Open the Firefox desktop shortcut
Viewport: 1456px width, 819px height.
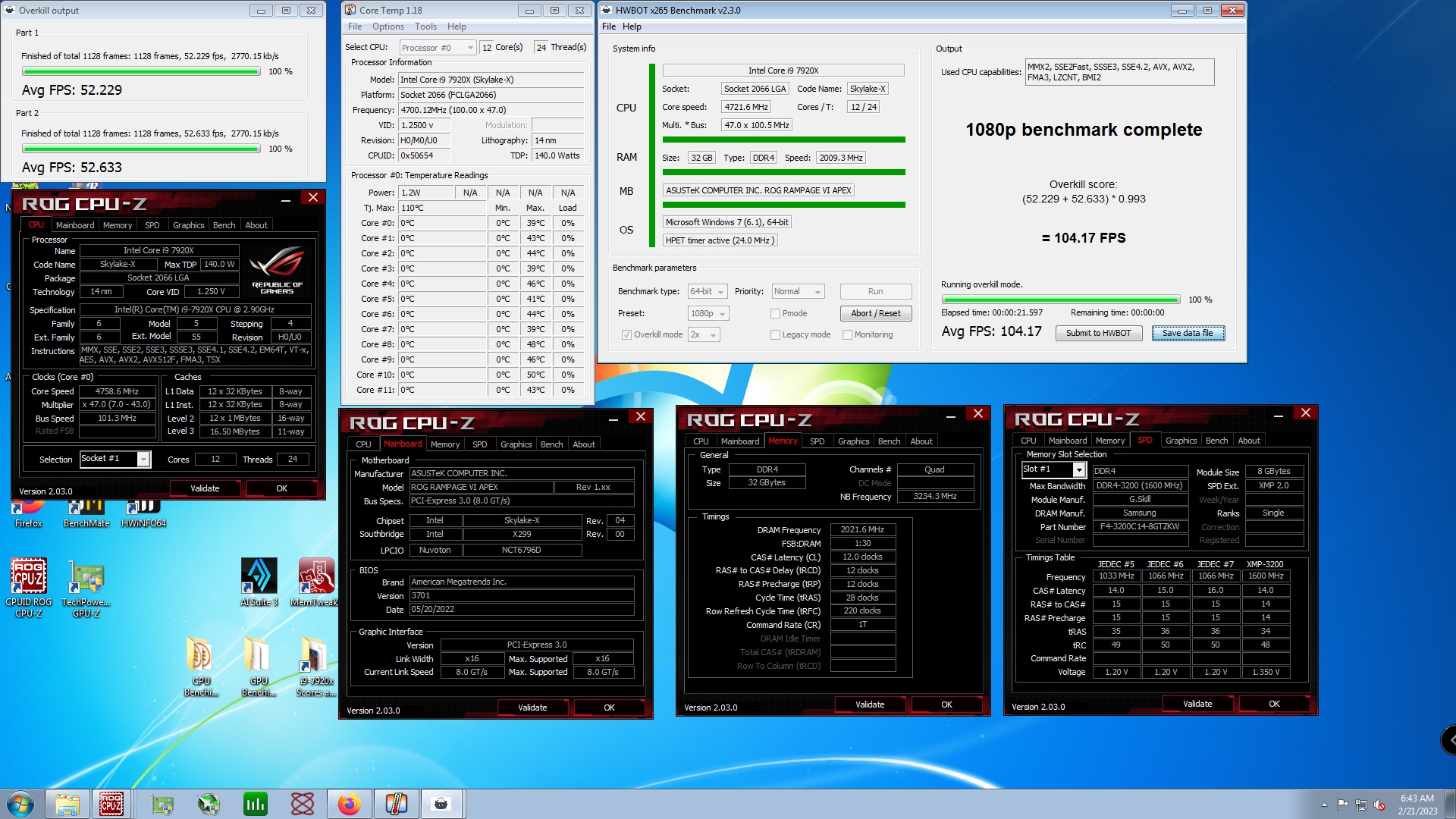(x=29, y=514)
